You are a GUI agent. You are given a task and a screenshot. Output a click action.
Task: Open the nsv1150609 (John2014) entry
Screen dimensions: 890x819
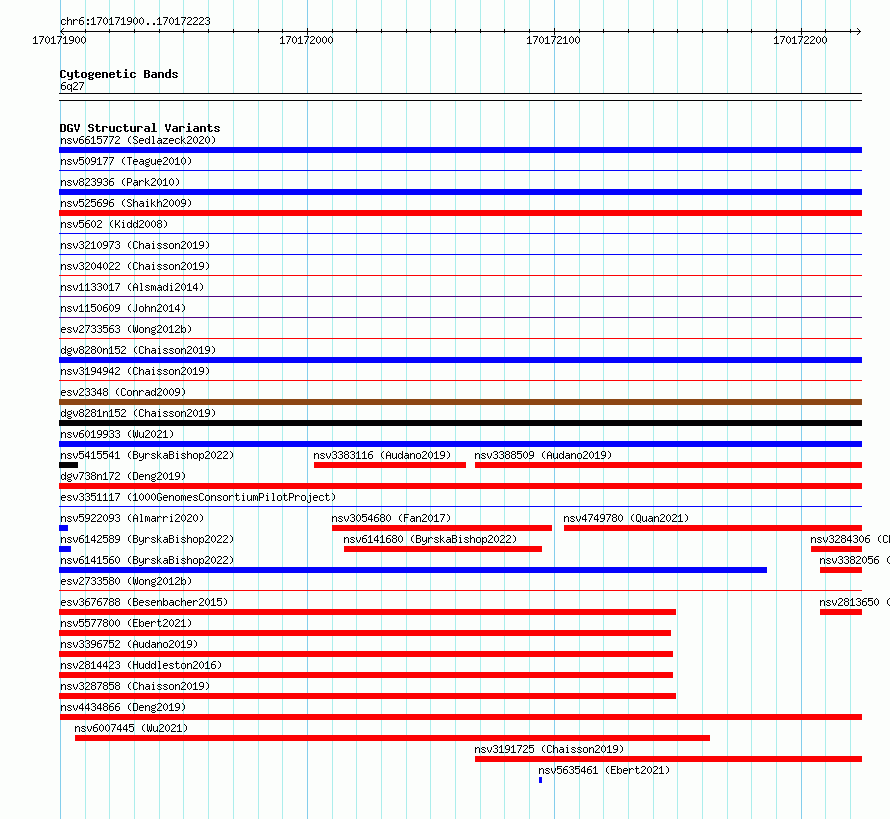(123, 308)
